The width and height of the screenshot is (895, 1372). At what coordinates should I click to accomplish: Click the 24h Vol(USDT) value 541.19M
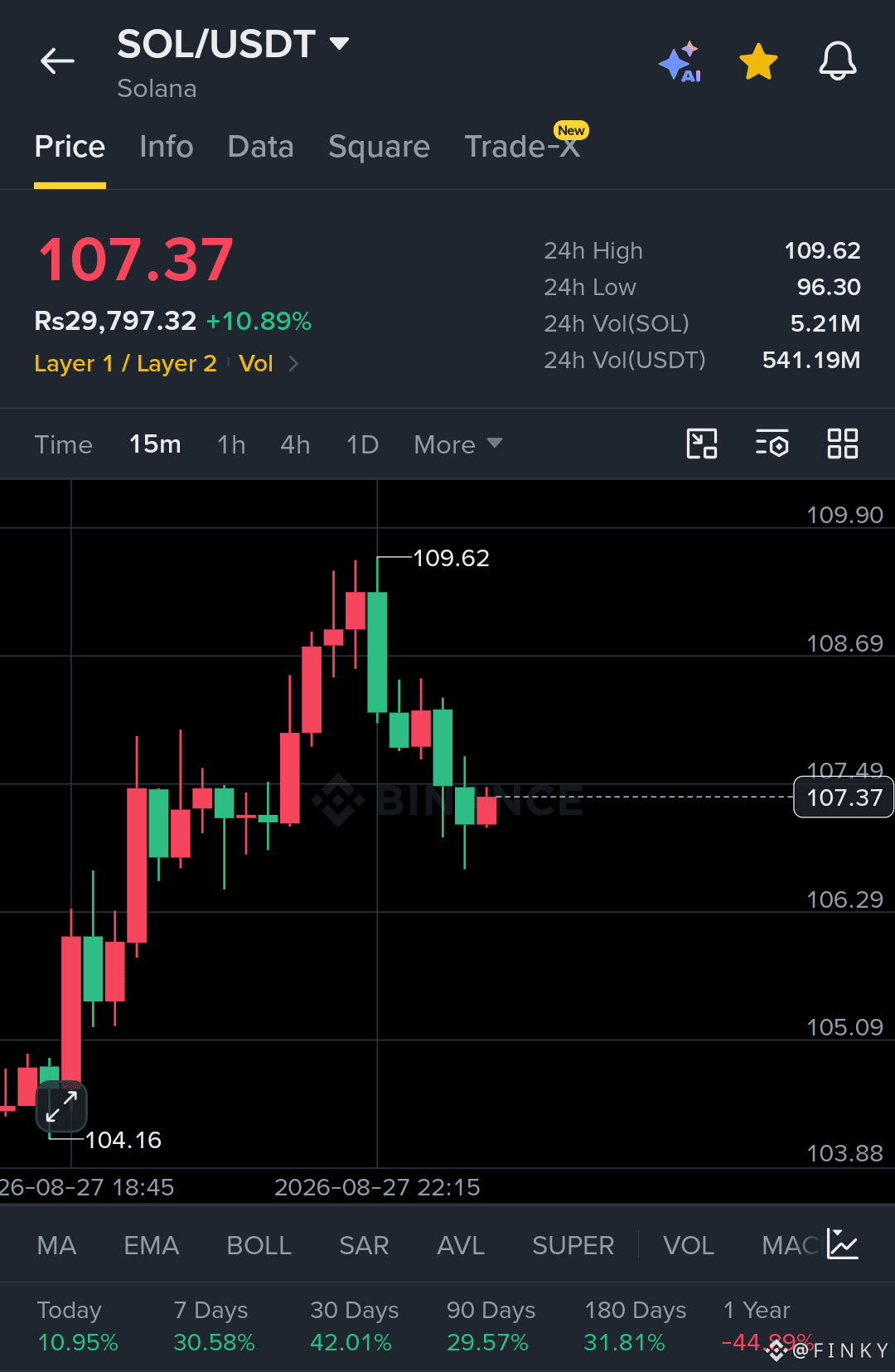(811, 360)
